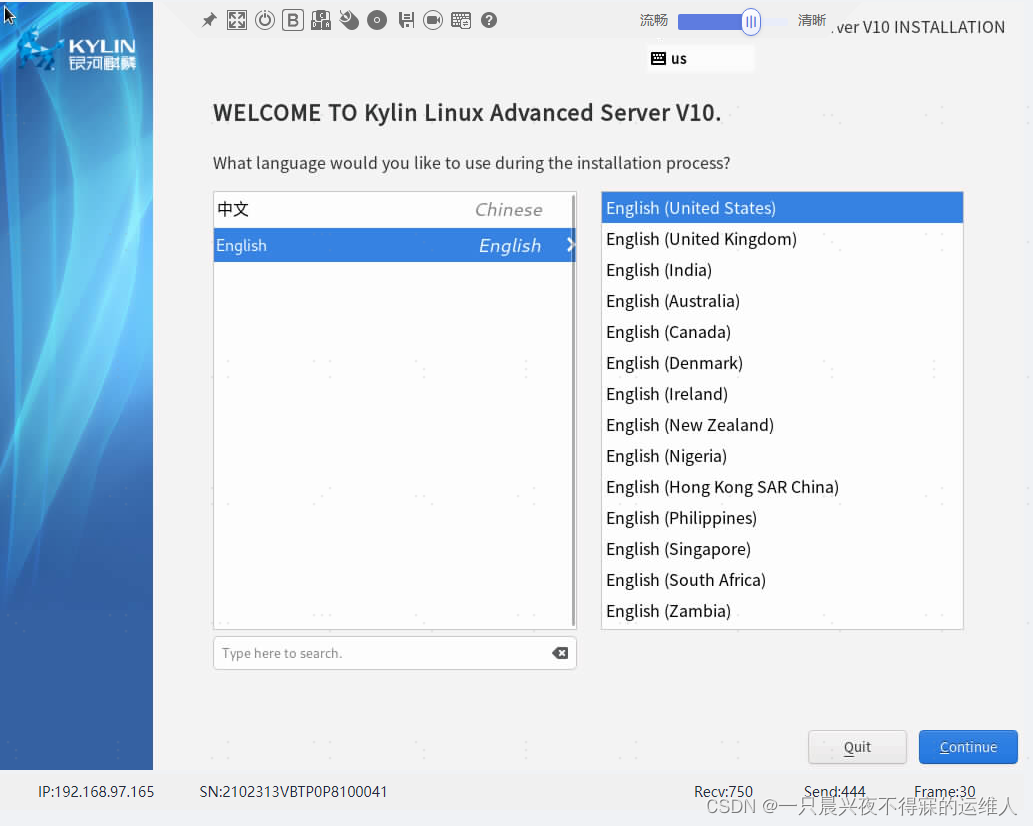The height and width of the screenshot is (826, 1033).
Task: Toggle fullscreen with the expand arrows icon
Action: [x=237, y=20]
